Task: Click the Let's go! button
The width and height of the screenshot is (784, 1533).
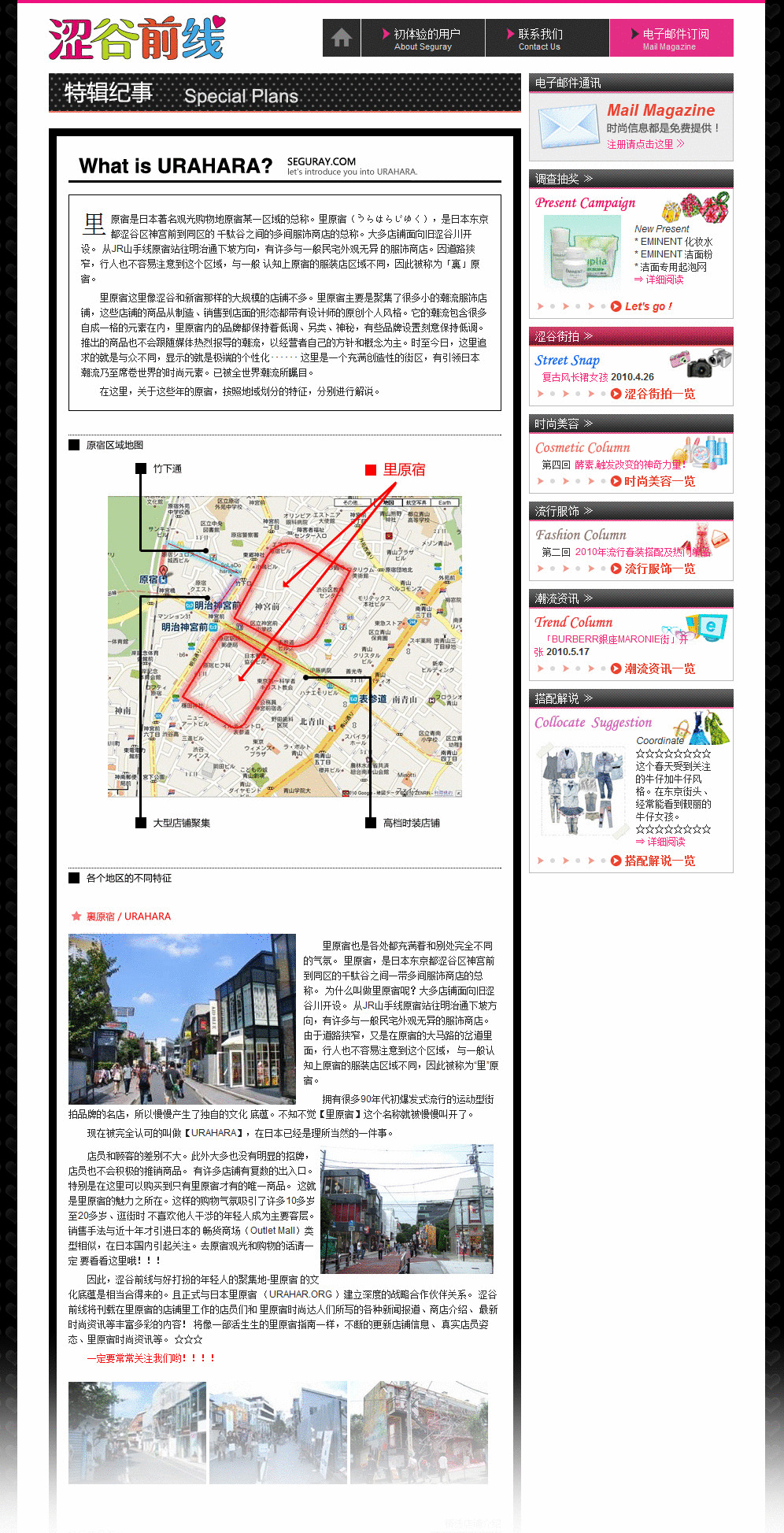Action: [642, 306]
